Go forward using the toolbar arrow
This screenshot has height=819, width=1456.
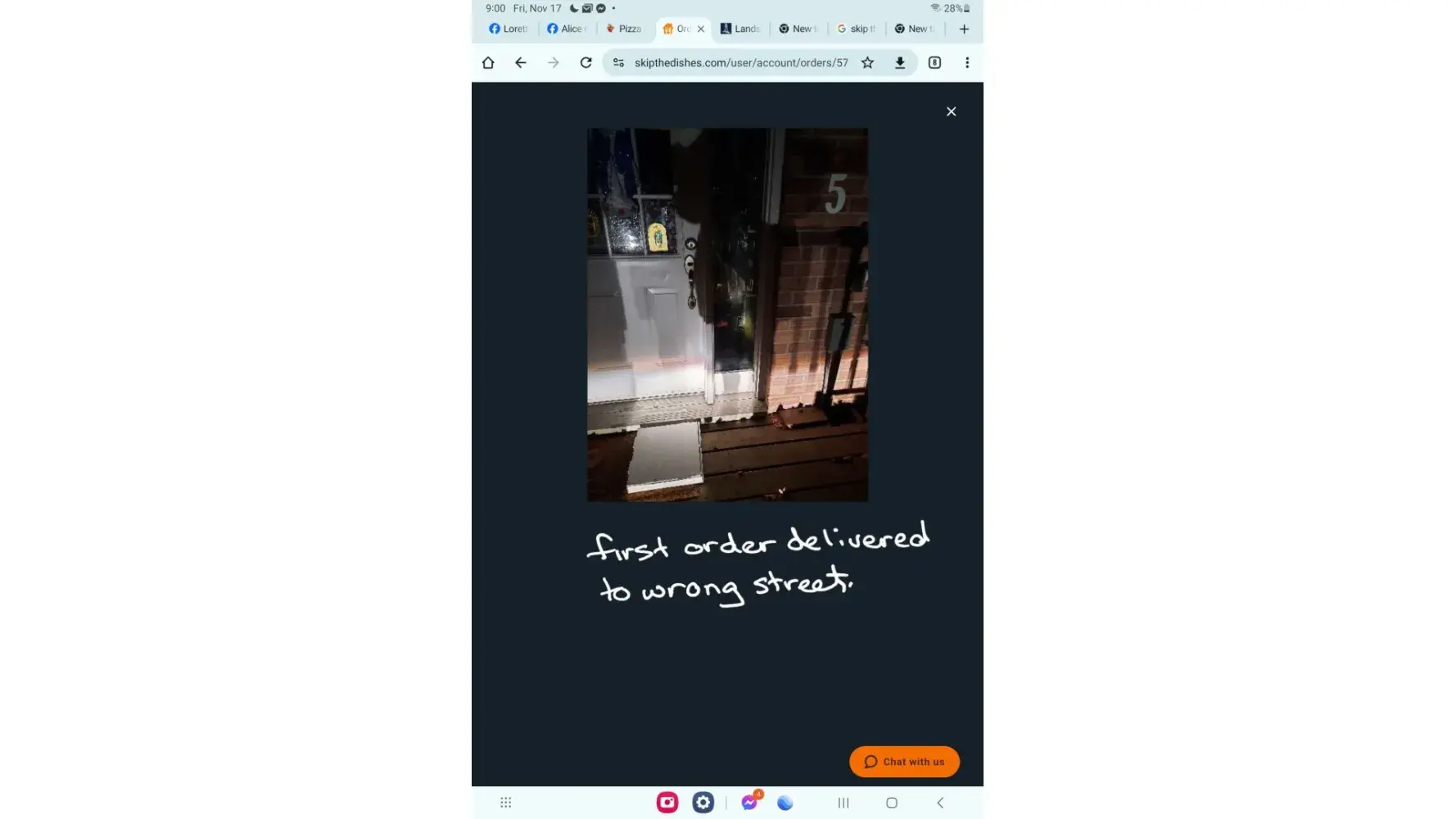(x=554, y=63)
